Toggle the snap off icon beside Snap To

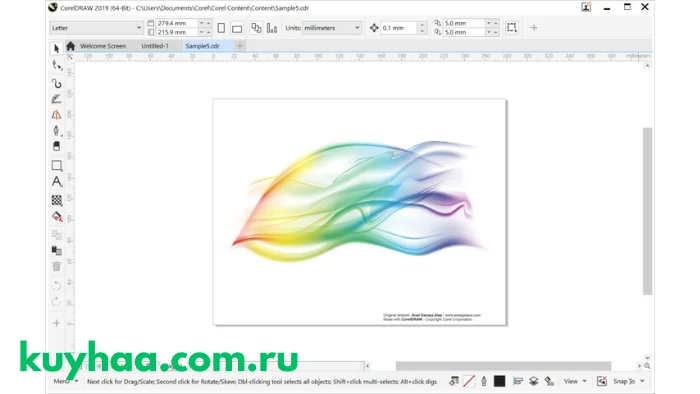coord(601,381)
